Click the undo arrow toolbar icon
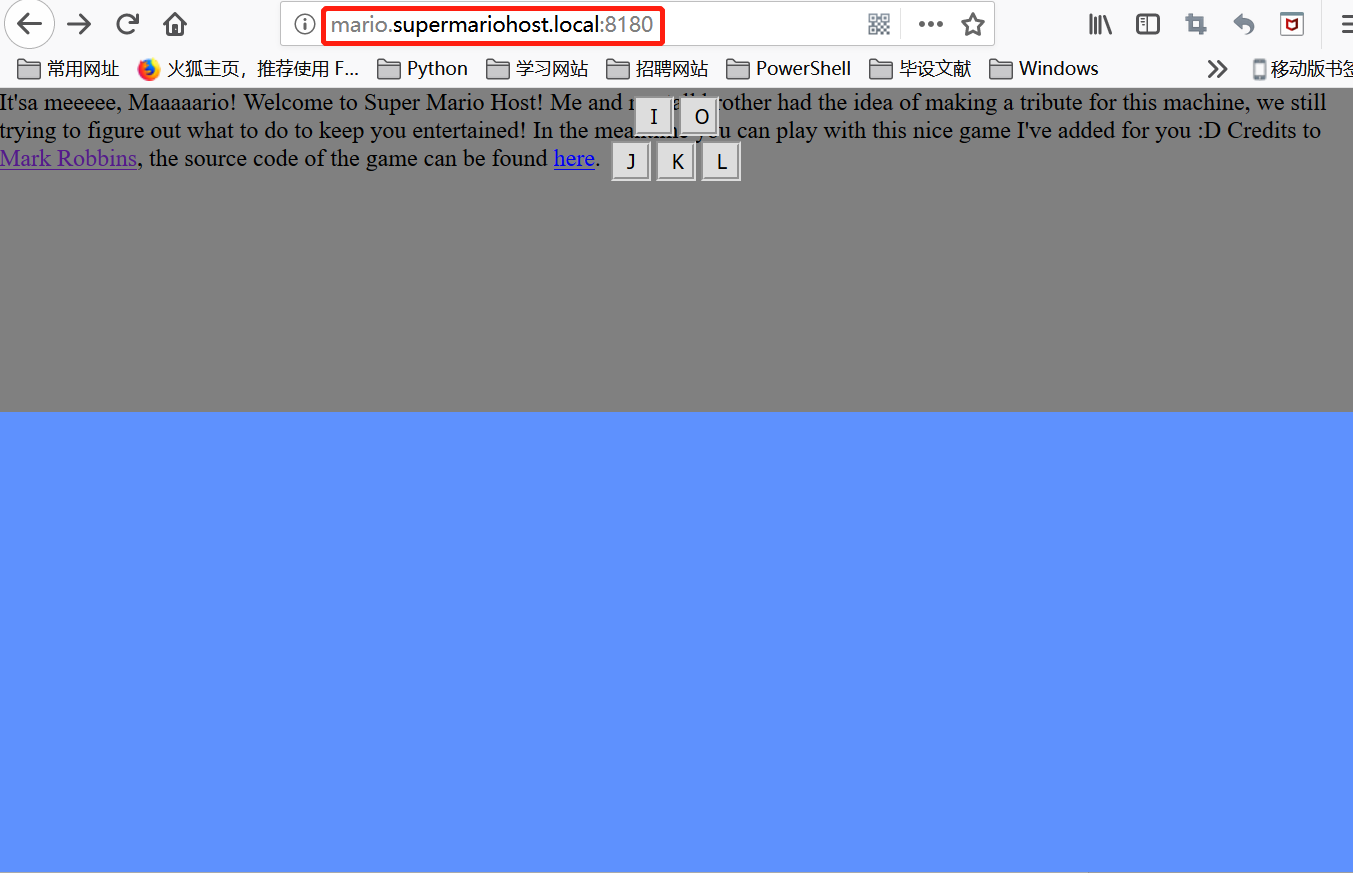Viewport: 1353px width, 873px height. (x=1243, y=24)
